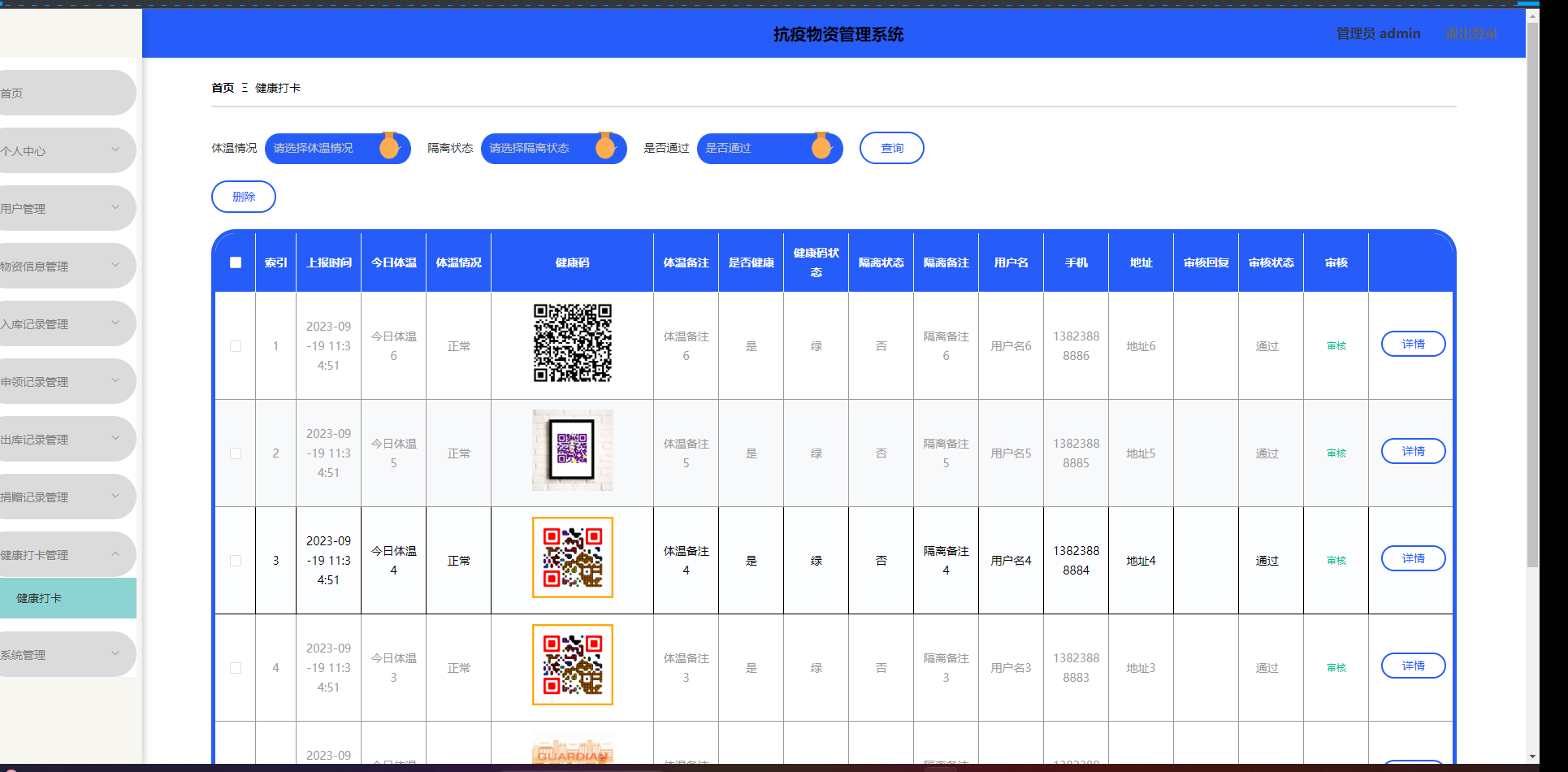This screenshot has width=1568, height=772.
Task: Click the 首页 breadcrumb link
Action: tap(223, 88)
